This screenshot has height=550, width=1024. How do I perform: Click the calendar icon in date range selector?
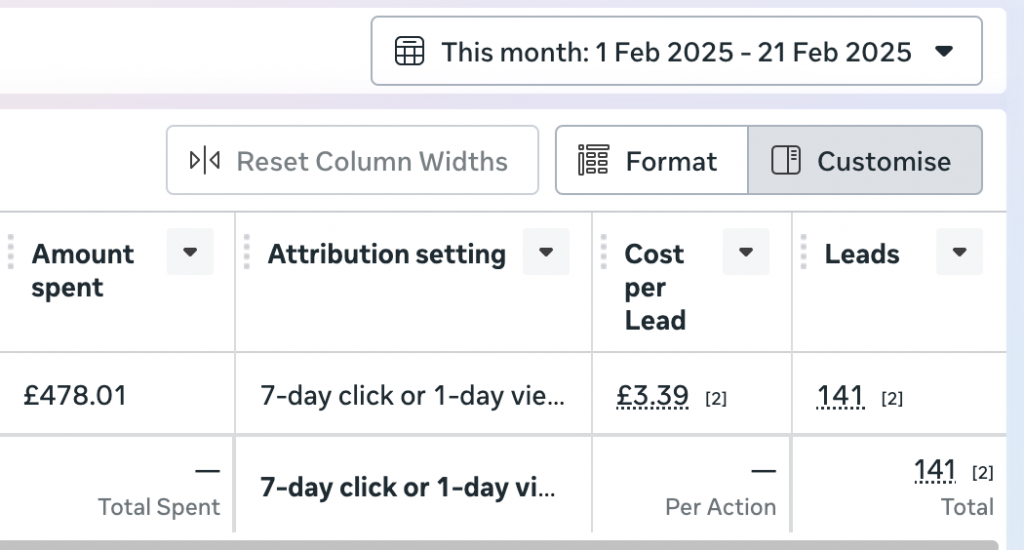tap(409, 51)
